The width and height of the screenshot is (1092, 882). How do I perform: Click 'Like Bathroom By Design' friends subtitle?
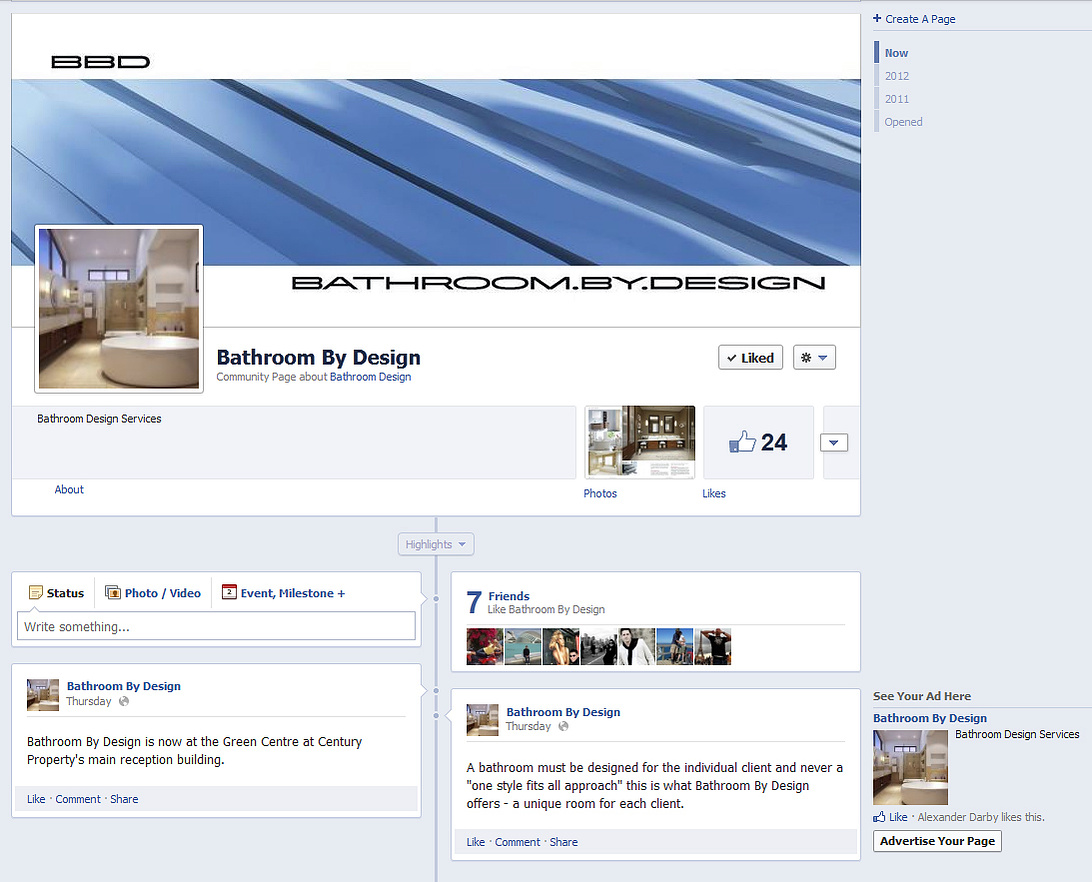[546, 610]
